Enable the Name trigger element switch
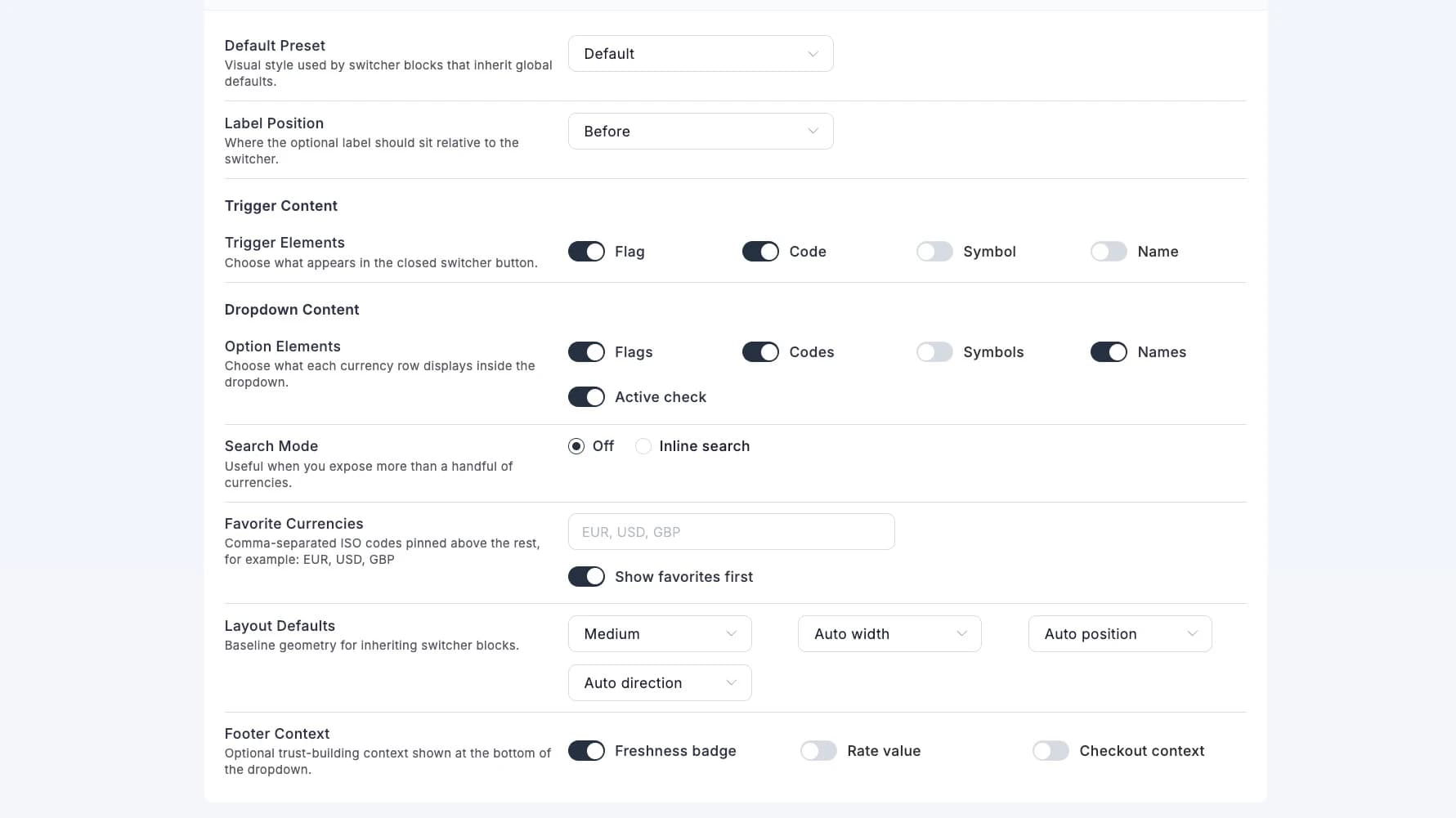 [1109, 252]
